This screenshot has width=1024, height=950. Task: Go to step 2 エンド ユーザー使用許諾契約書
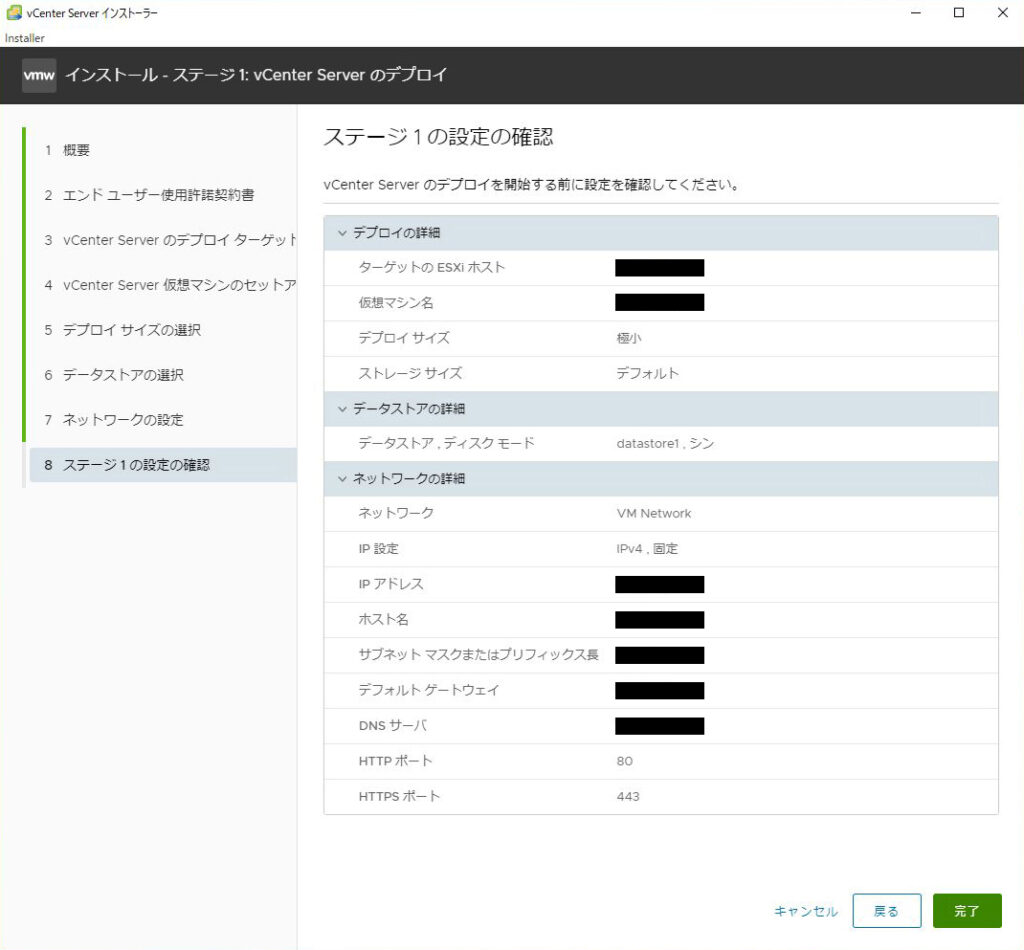pyautogui.click(x=149, y=195)
